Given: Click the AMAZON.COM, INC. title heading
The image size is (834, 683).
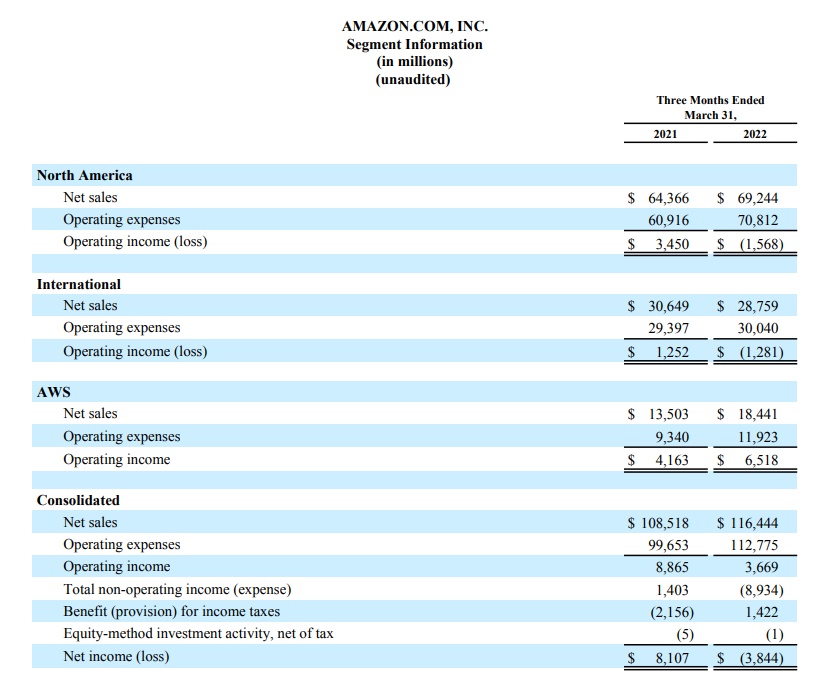Looking at the screenshot, I should tap(414, 27).
